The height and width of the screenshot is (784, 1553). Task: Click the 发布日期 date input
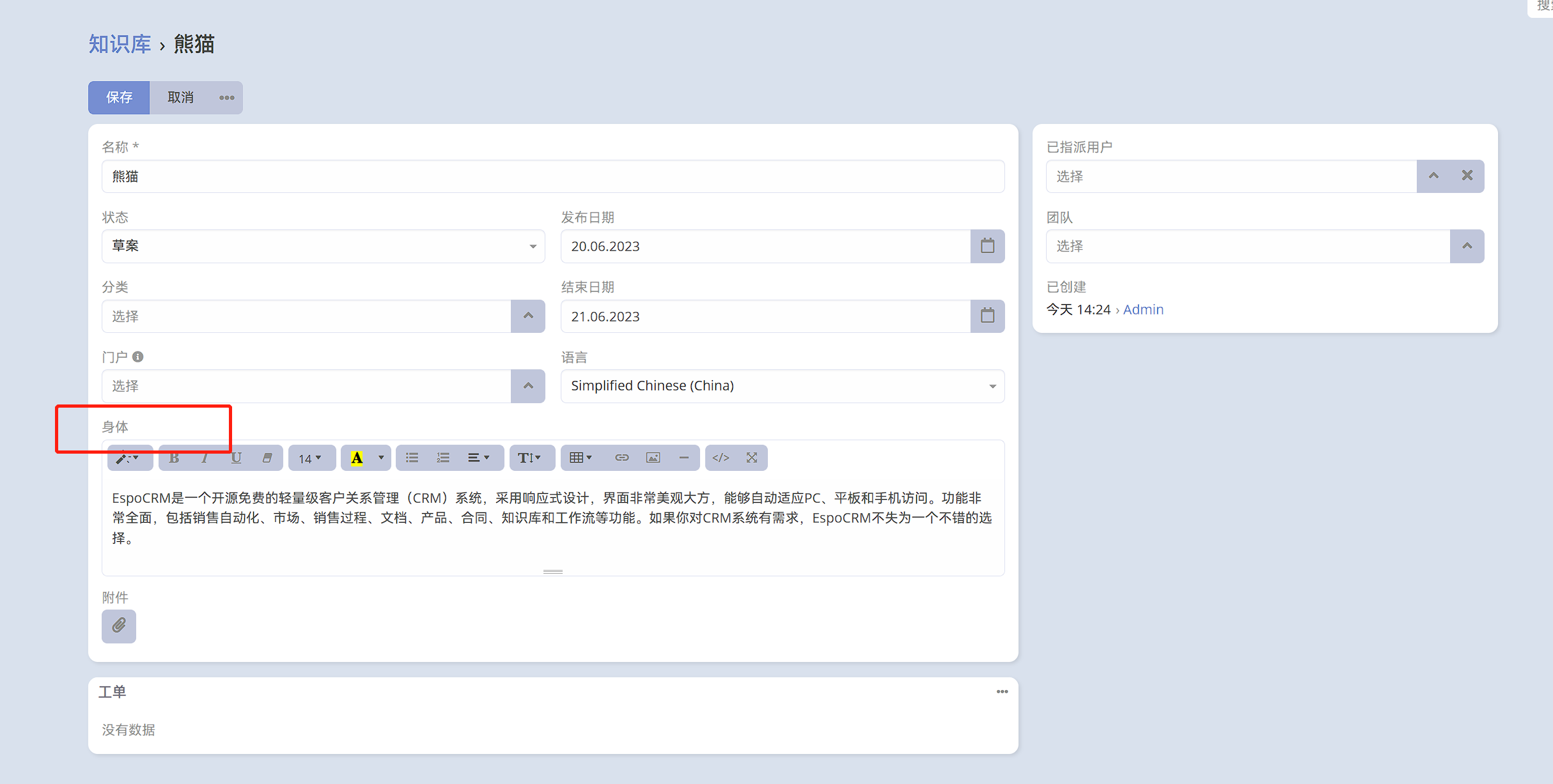766,246
